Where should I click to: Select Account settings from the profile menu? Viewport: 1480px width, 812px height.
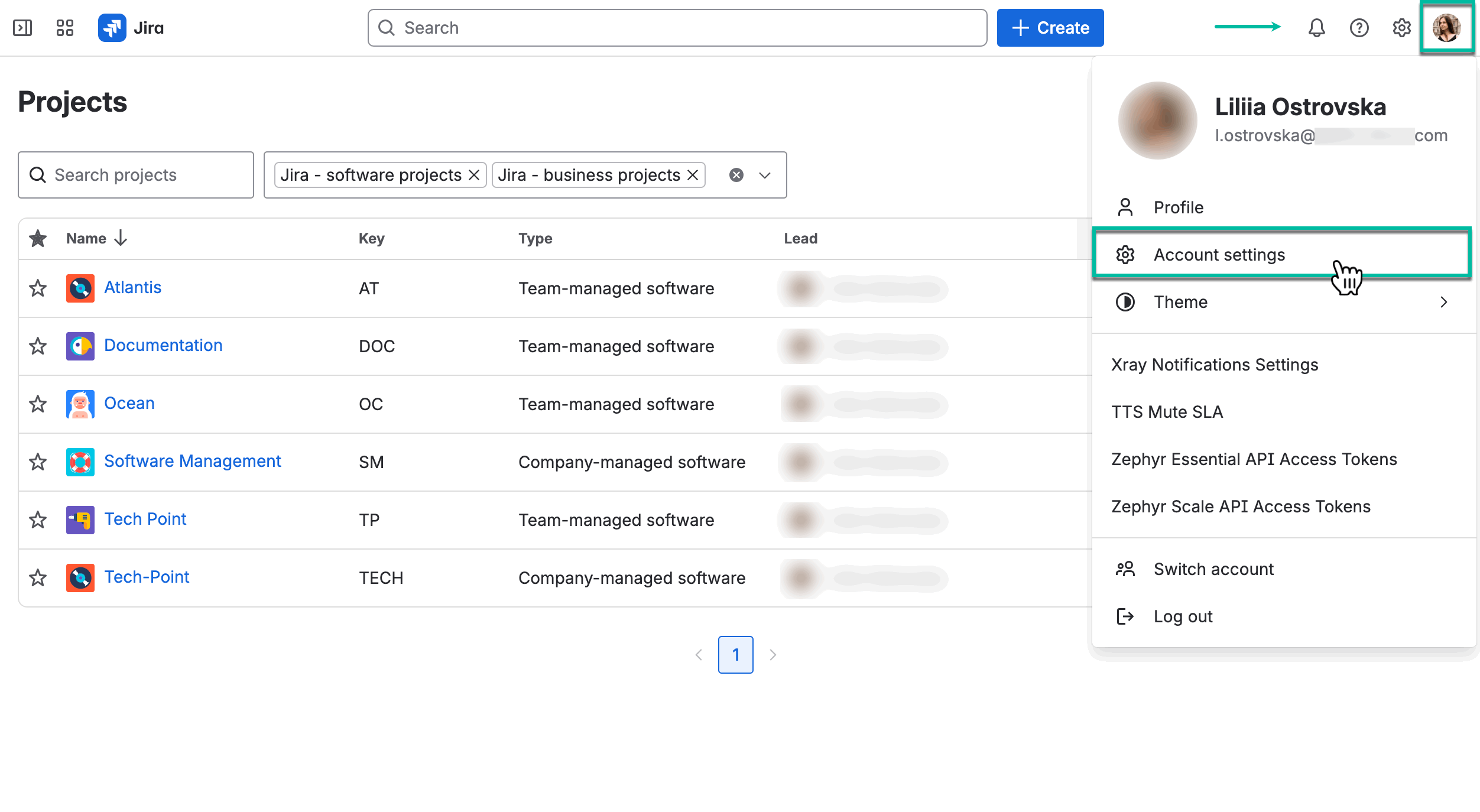click(1219, 254)
